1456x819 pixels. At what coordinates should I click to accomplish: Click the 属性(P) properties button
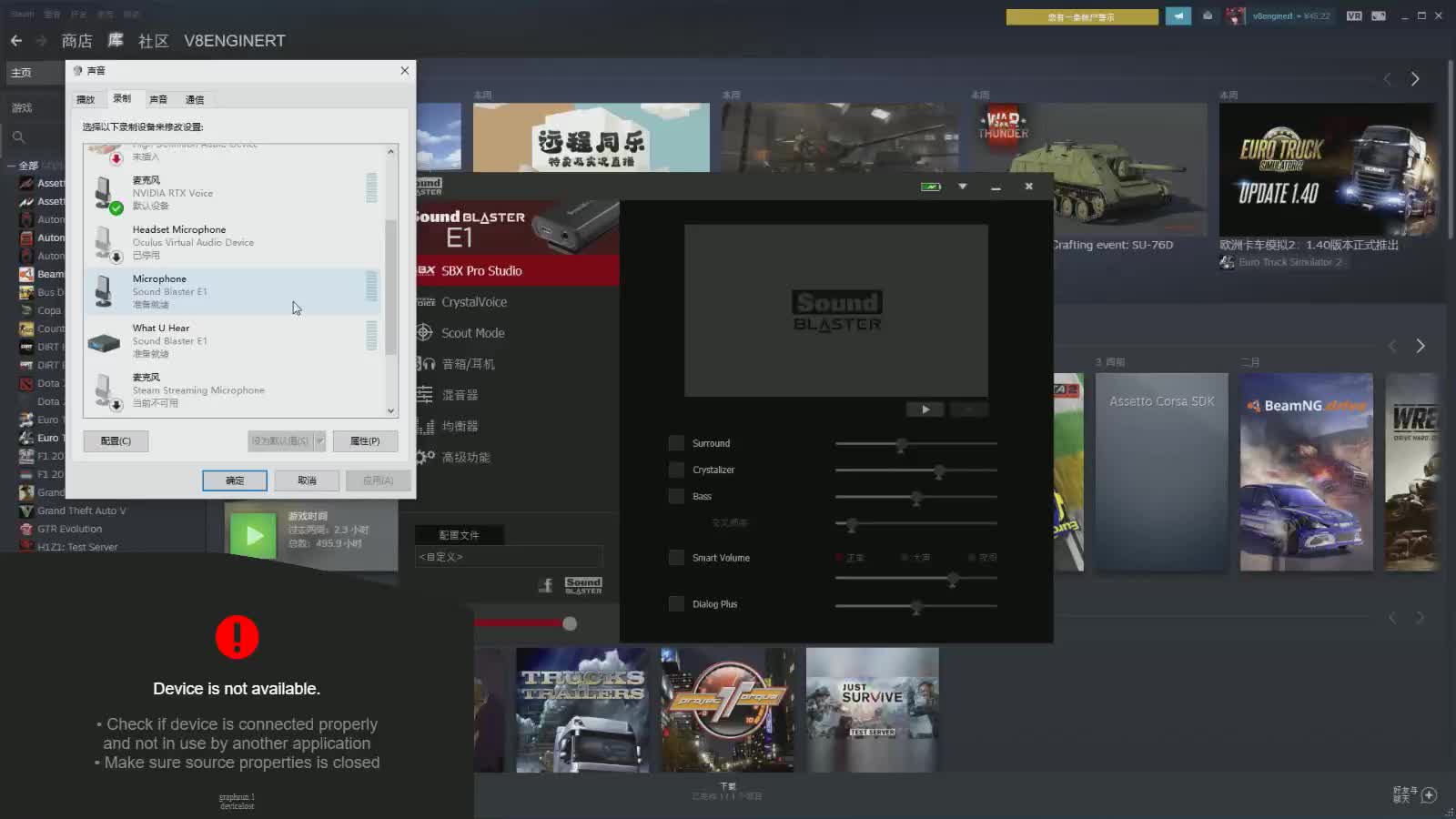[365, 441]
